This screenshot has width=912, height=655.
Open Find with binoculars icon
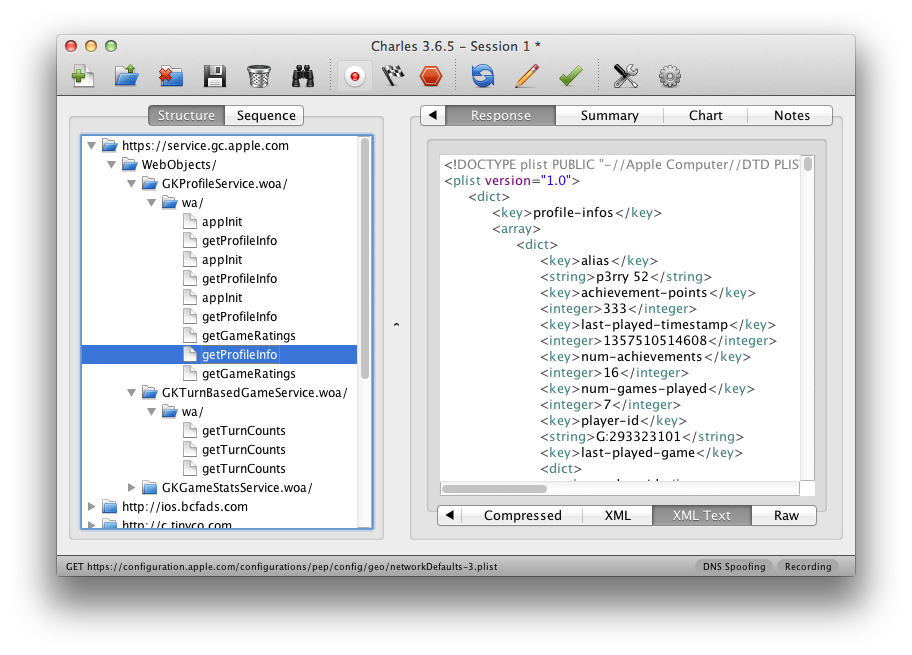pos(303,76)
